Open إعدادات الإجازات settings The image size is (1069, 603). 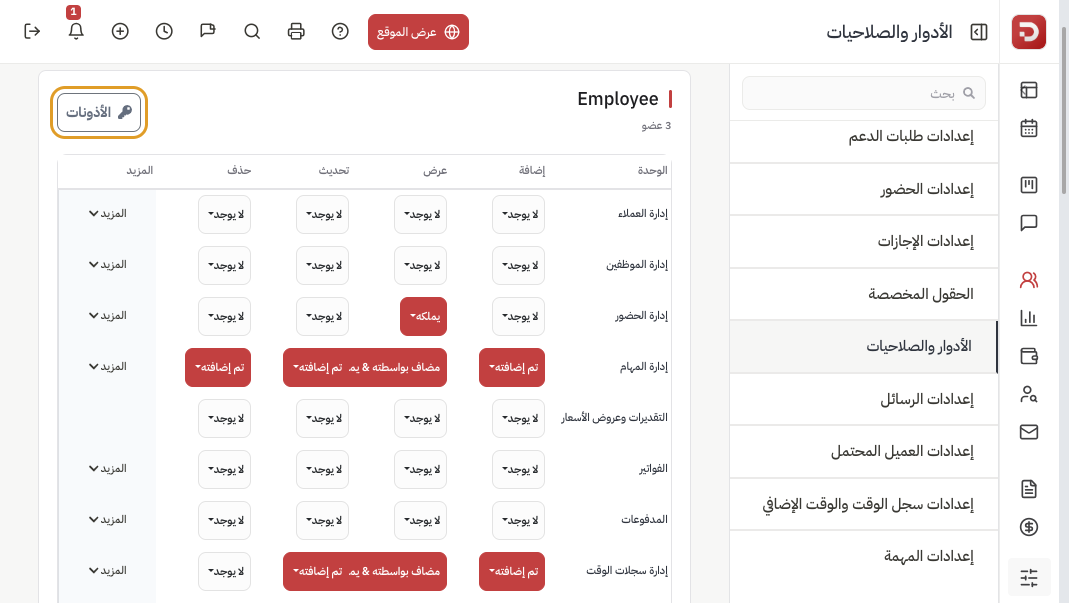(x=863, y=241)
